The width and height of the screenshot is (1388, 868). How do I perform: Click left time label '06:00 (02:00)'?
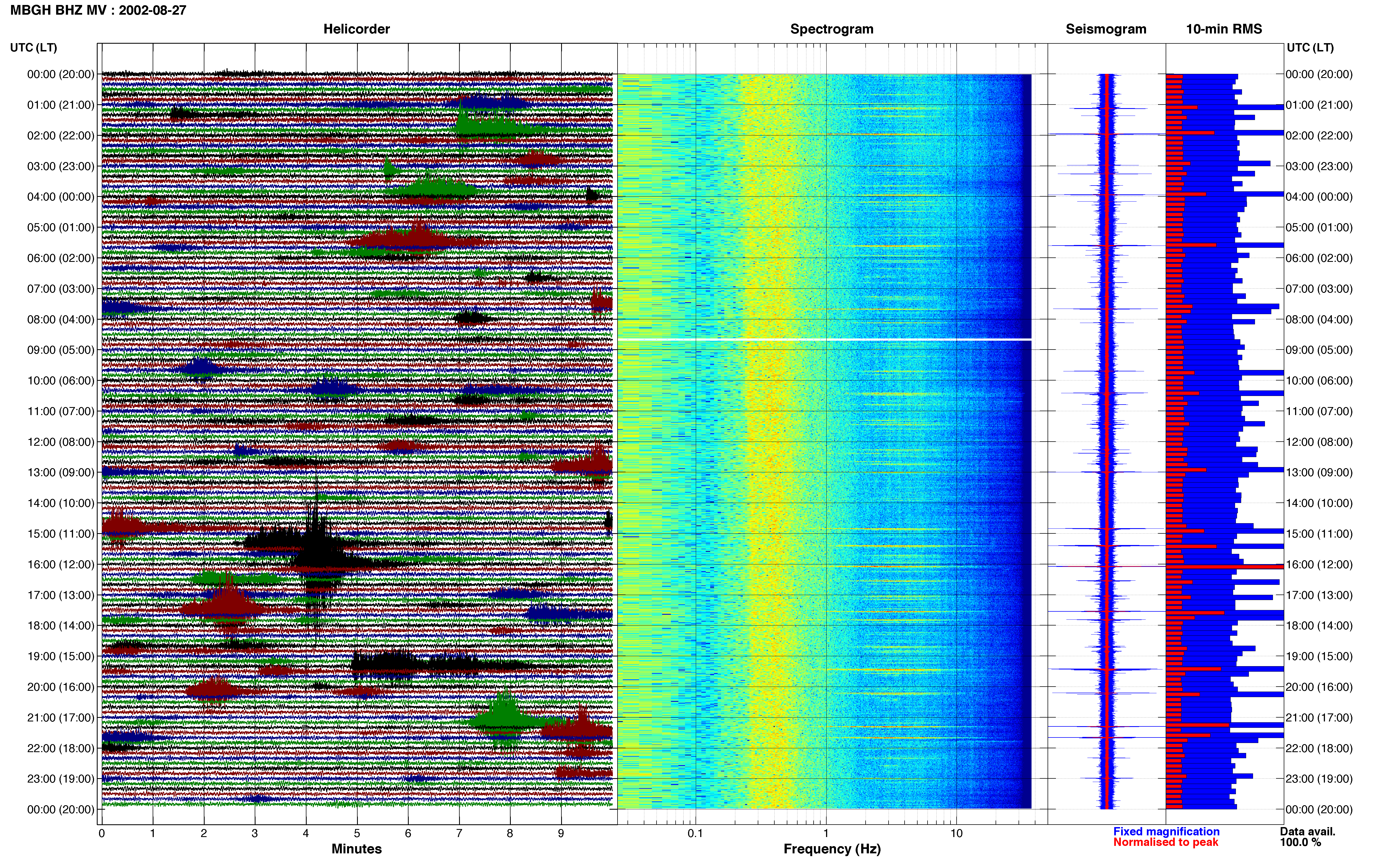coord(61,258)
